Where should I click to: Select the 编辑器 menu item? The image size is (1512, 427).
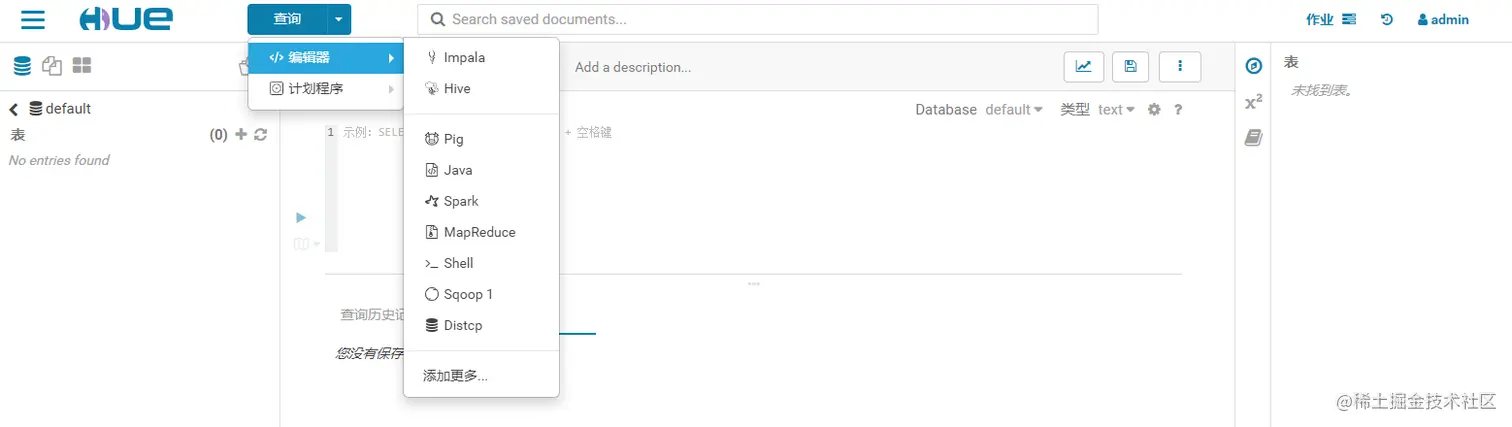coord(326,58)
